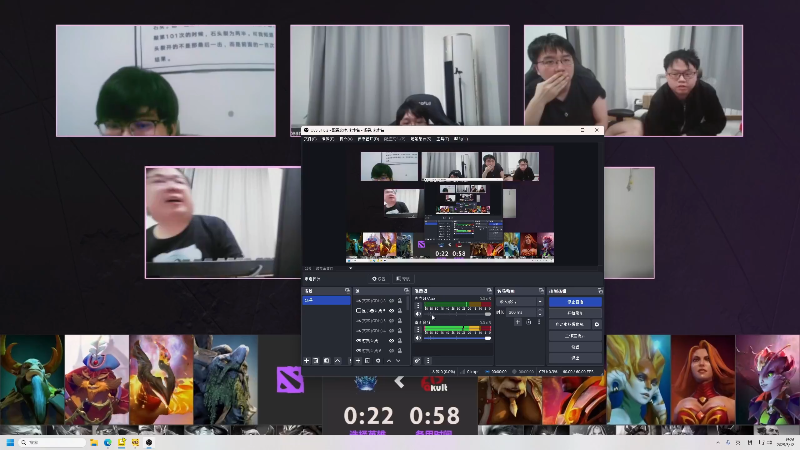Open transition properties three-dot menu
The height and width of the screenshot is (450, 800).
click(539, 322)
